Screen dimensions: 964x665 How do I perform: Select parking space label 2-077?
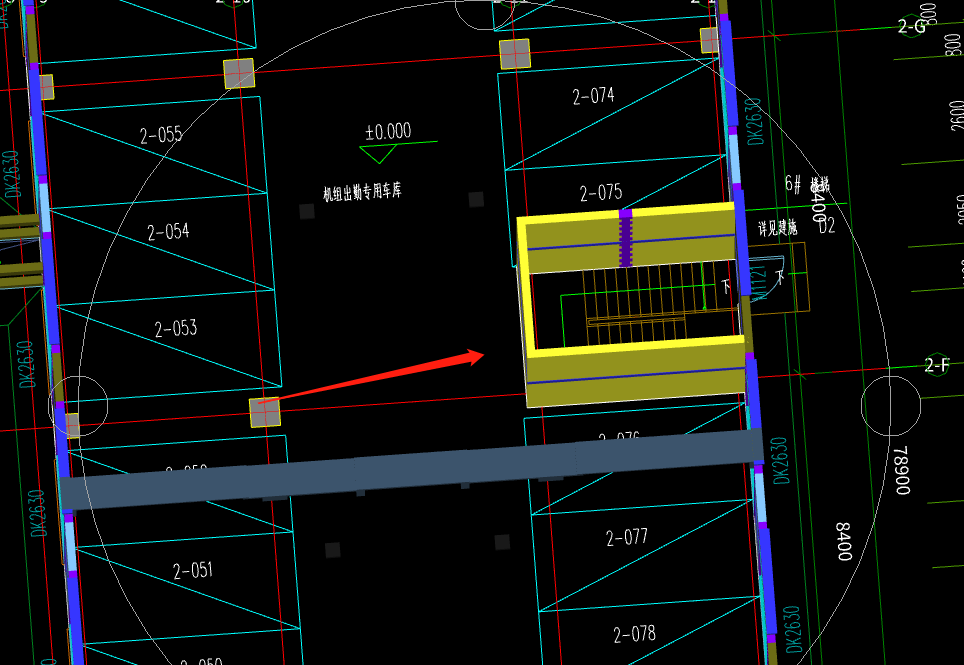pos(626,537)
